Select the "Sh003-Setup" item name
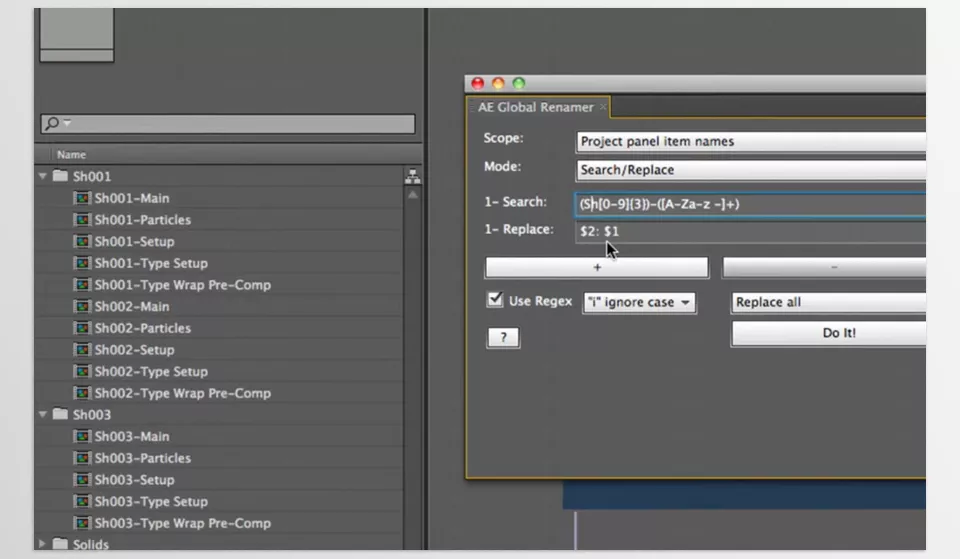The height and width of the screenshot is (559, 960). point(134,479)
